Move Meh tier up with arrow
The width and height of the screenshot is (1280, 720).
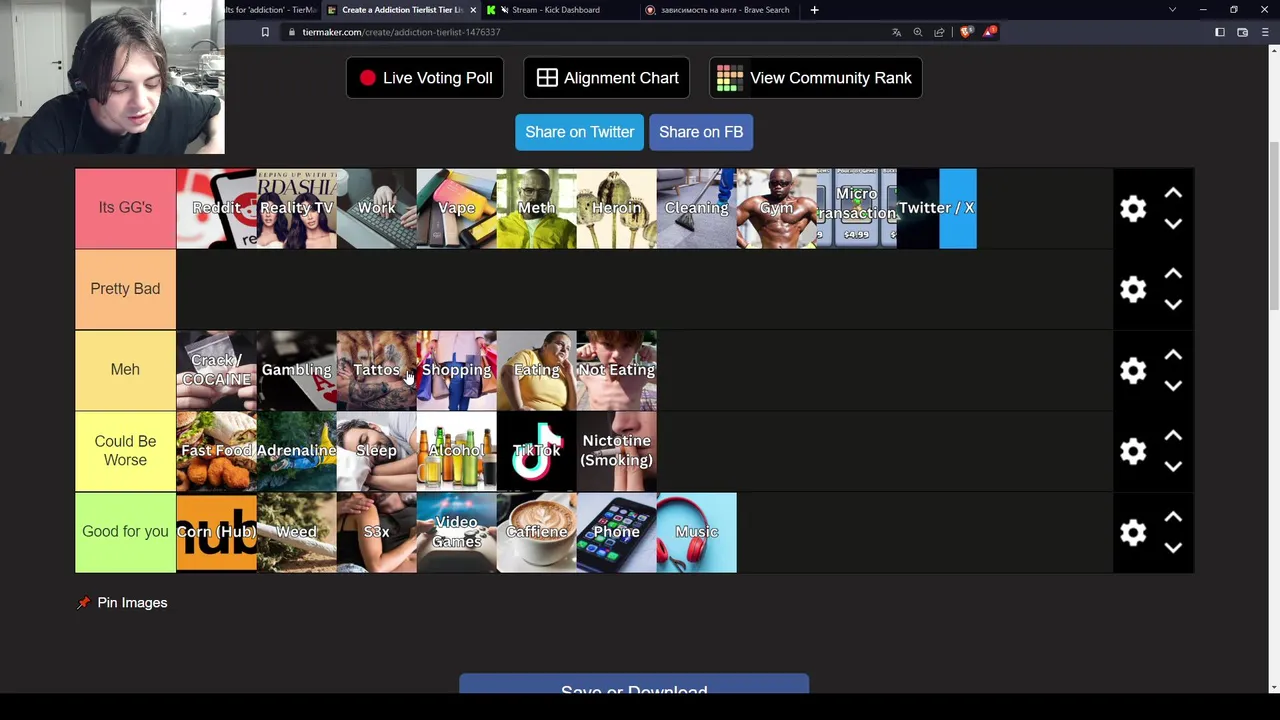click(1173, 355)
